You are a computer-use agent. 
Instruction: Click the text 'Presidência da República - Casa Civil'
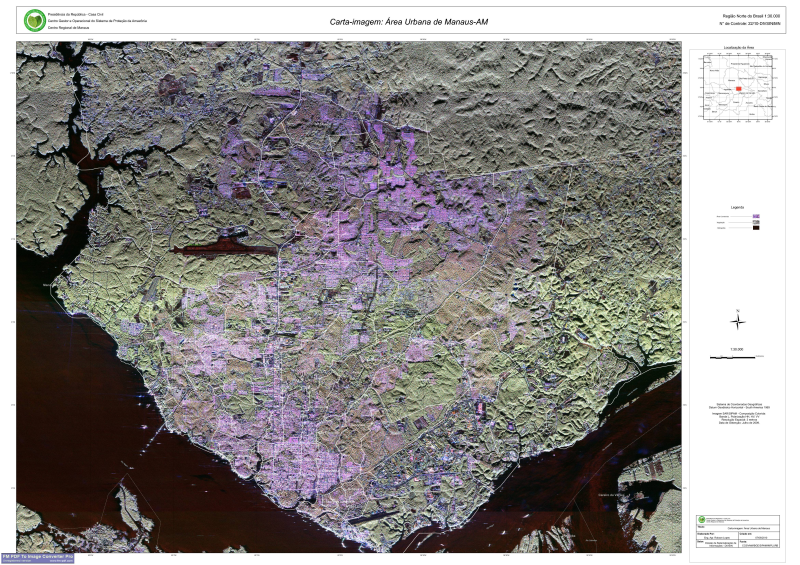point(76,15)
